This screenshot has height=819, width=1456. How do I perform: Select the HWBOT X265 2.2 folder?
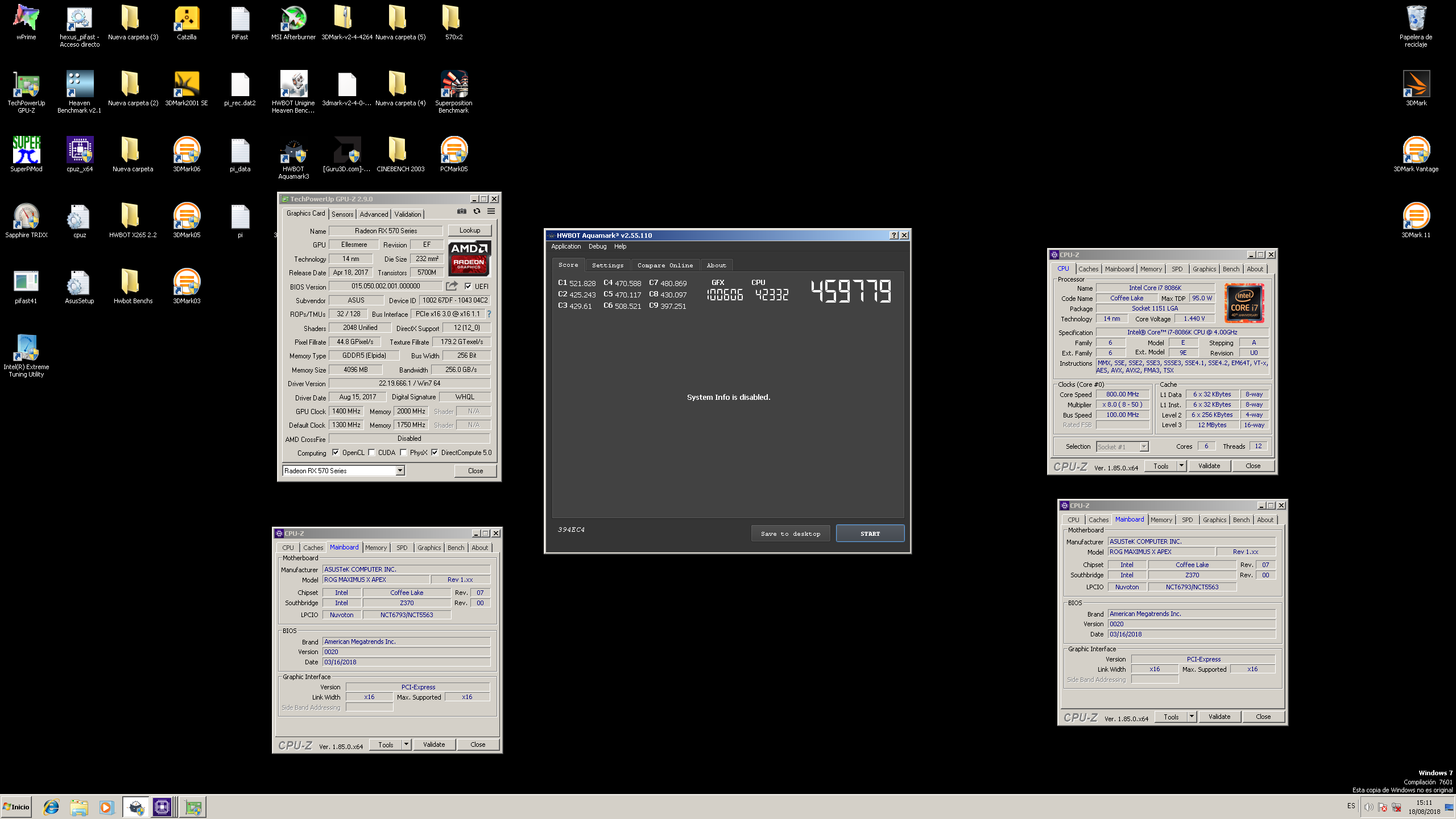(x=133, y=220)
